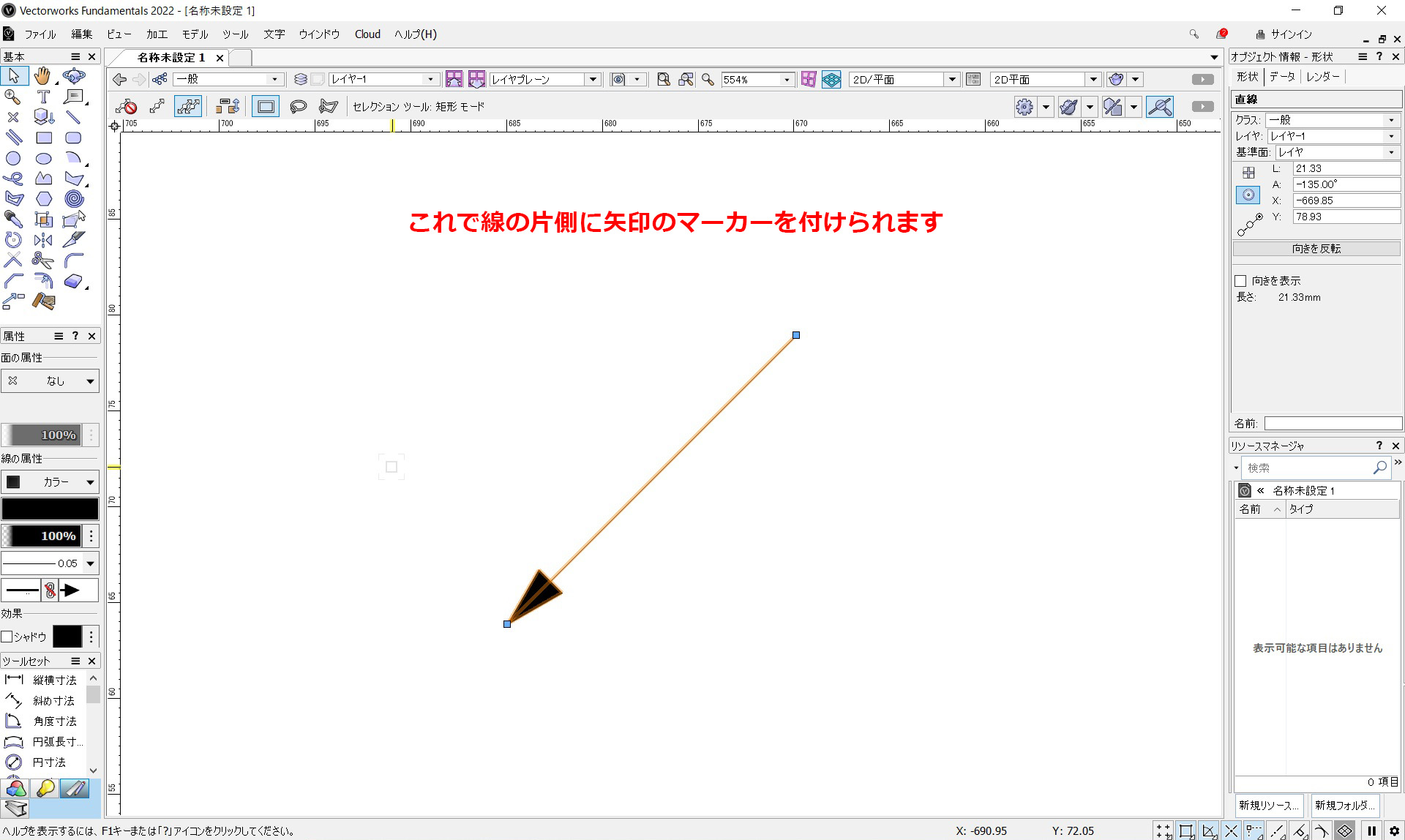Expand the レイヤ-1 layer dropdown

[x=431, y=79]
